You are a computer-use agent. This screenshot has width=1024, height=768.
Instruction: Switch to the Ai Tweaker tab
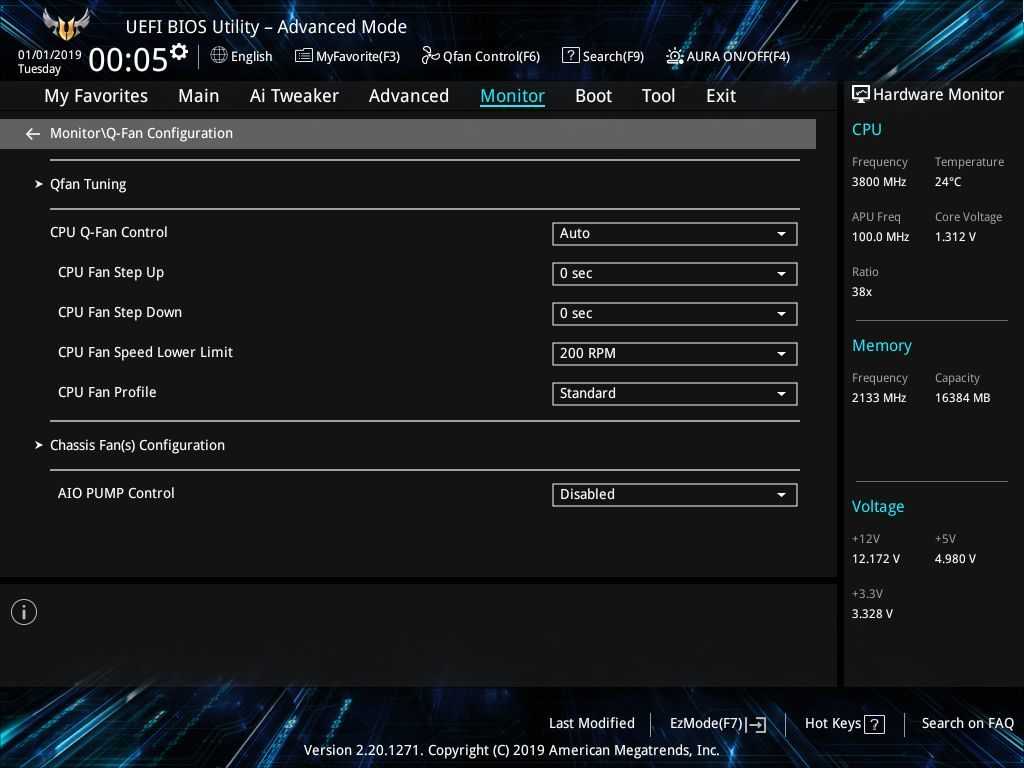294,96
